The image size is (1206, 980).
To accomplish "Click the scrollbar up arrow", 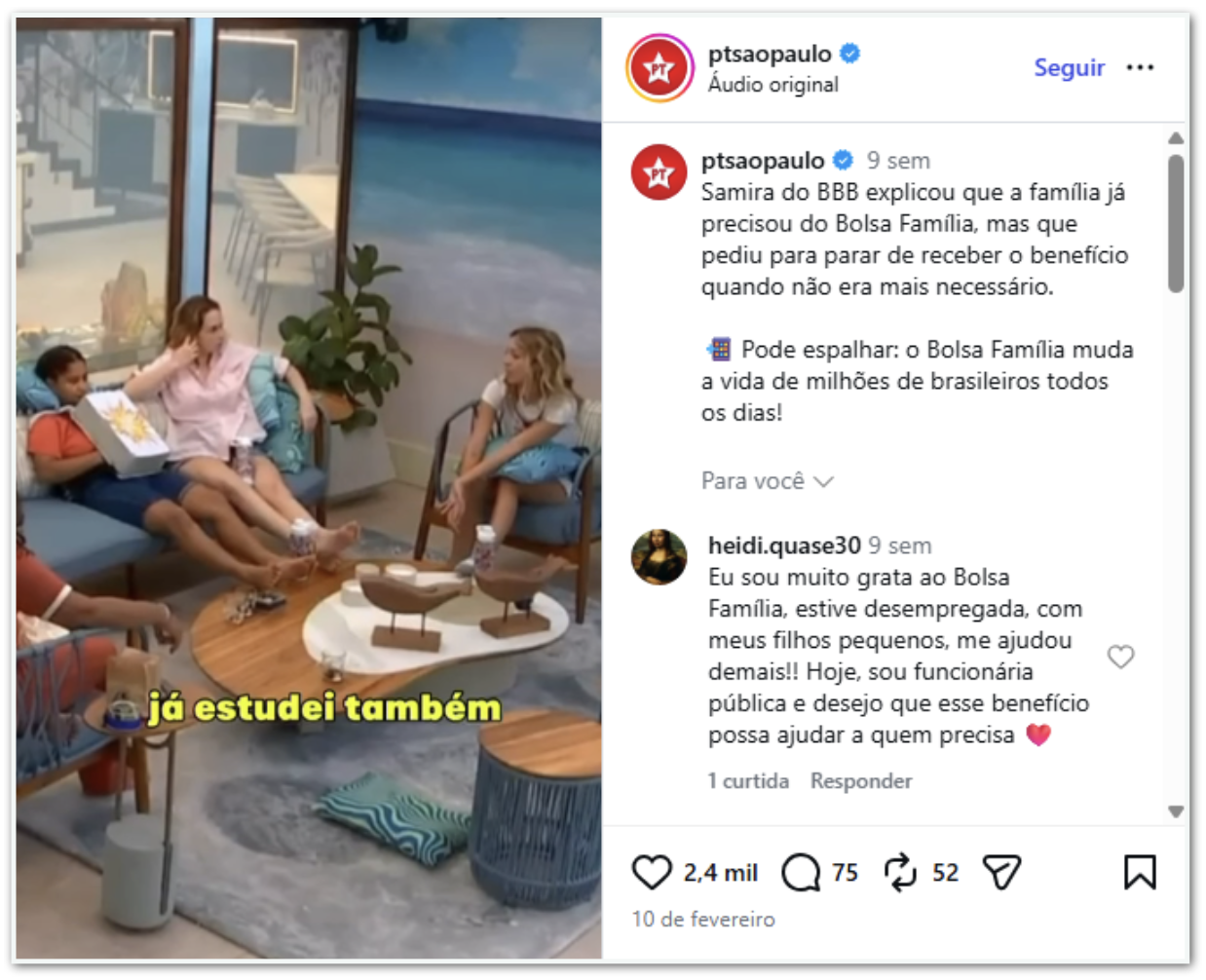I will pos(1176,138).
